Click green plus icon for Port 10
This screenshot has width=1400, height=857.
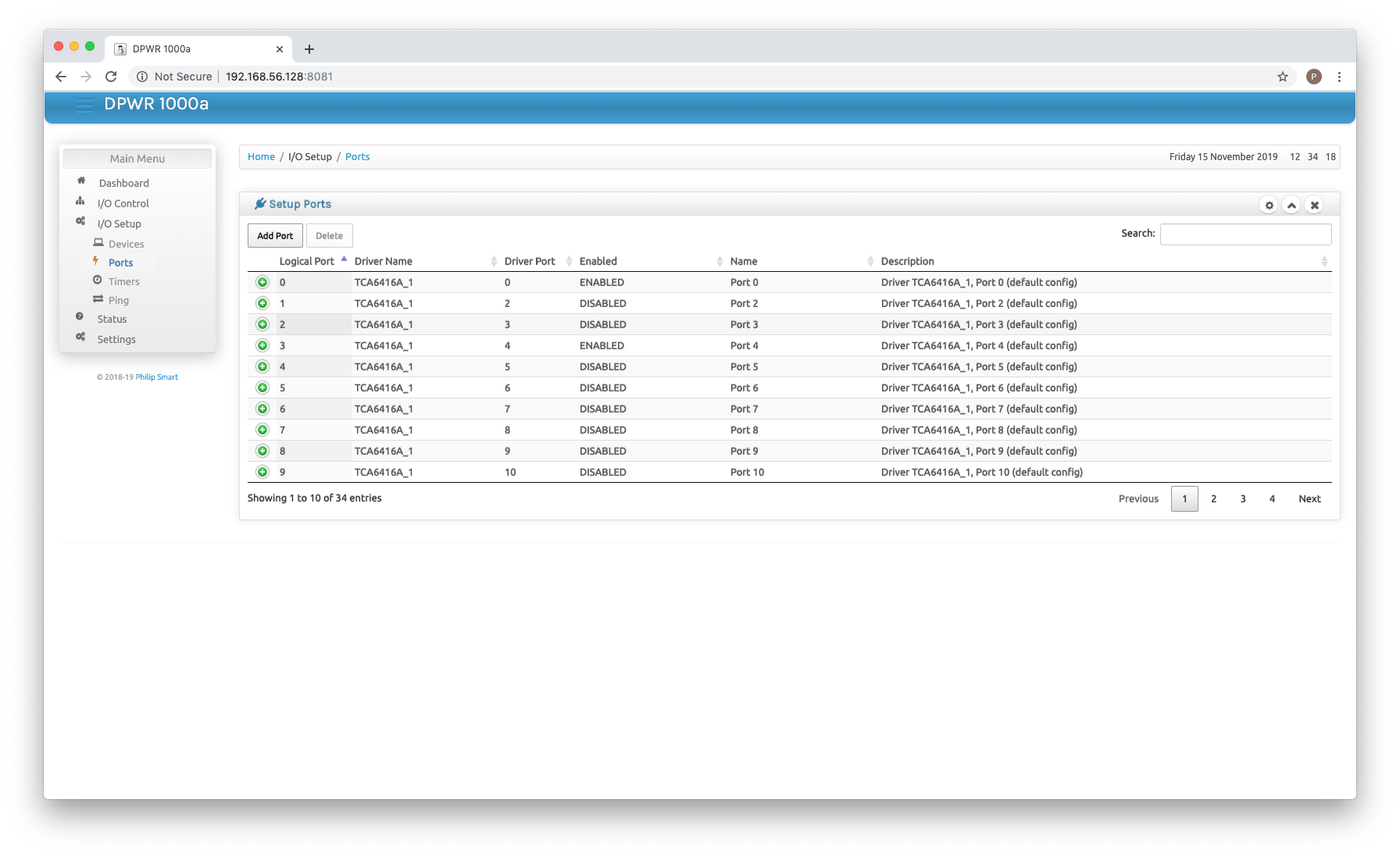[x=262, y=473]
